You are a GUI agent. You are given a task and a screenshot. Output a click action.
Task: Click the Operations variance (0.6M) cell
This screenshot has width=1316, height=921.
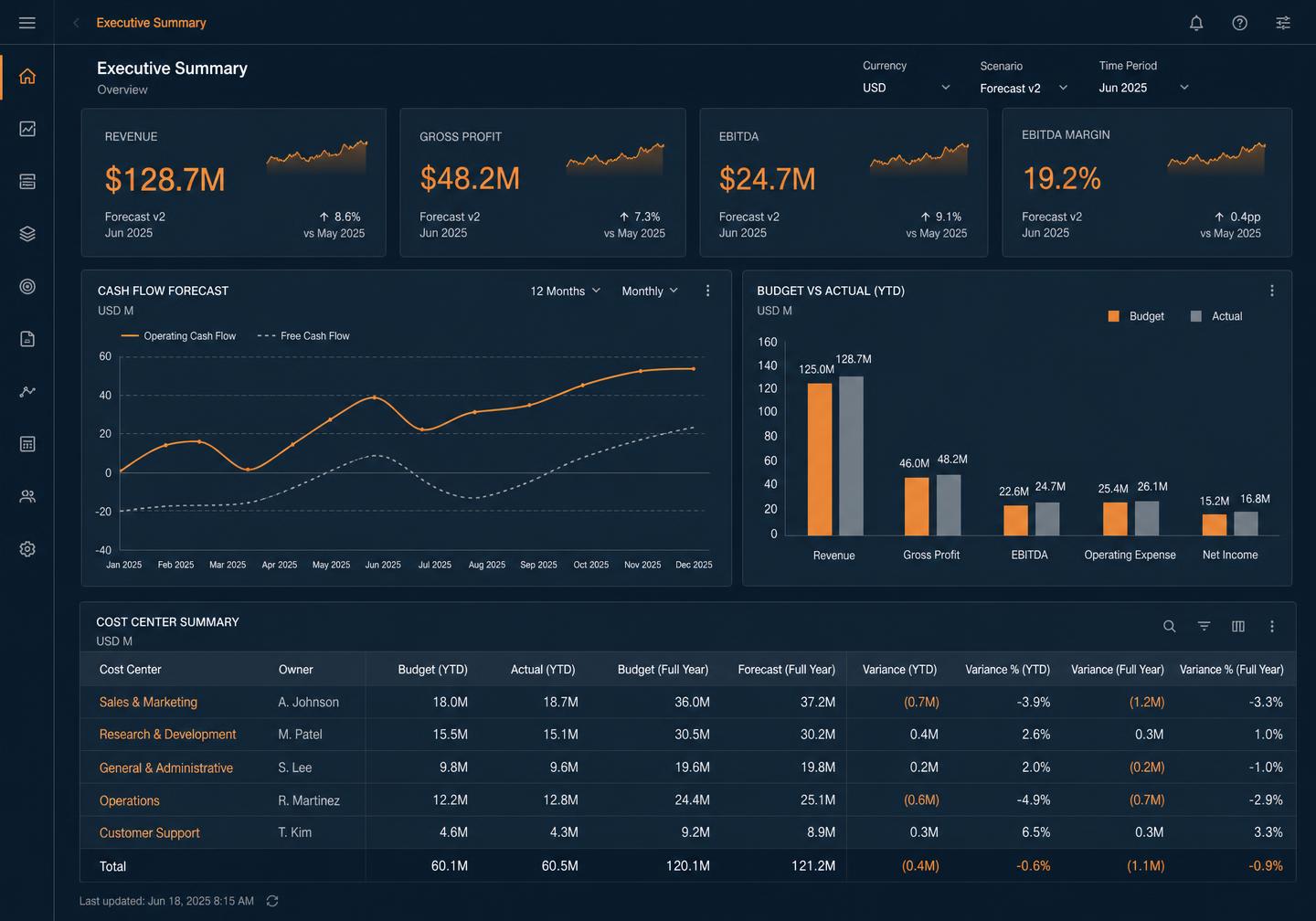921,800
